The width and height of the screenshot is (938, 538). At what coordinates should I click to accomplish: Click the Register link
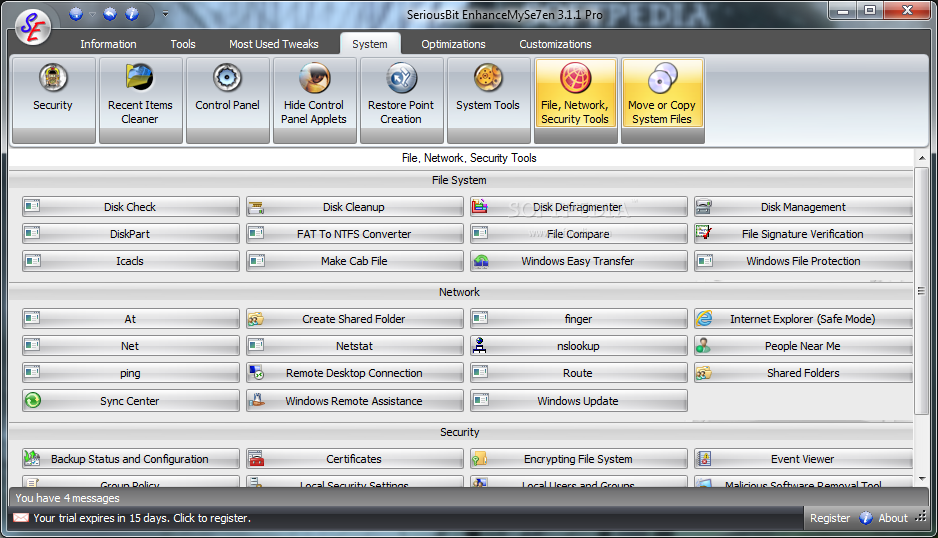[830, 518]
